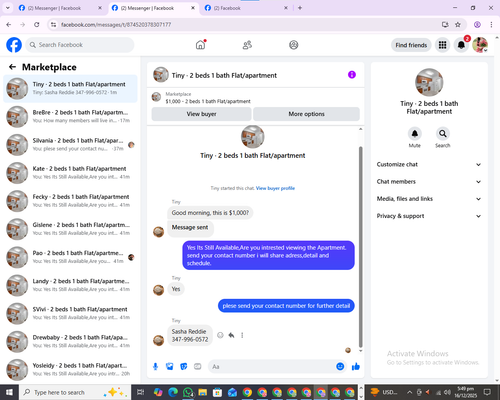Viewport: 500px width, 400px height.
Task: Click the Aa message input box
Action: (271, 367)
